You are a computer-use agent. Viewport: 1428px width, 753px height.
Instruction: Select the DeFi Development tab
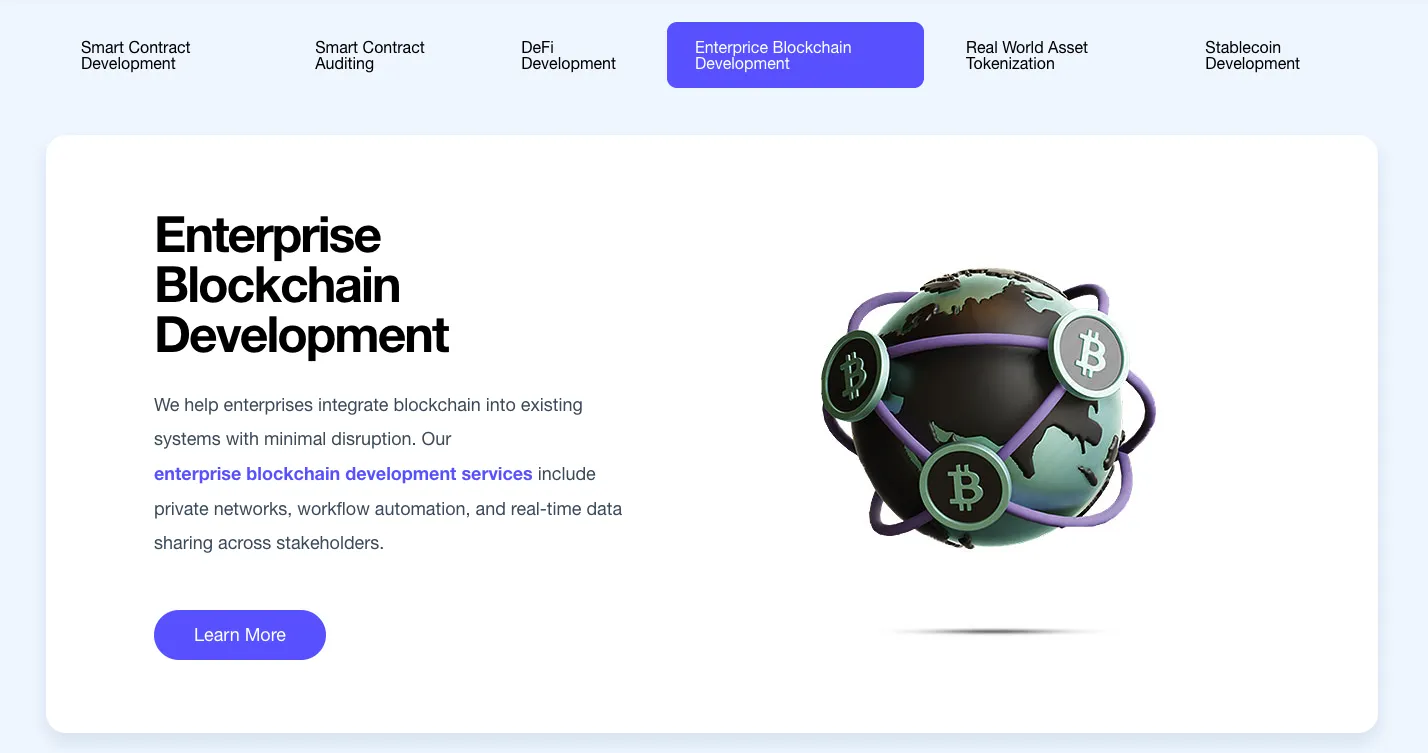click(568, 55)
